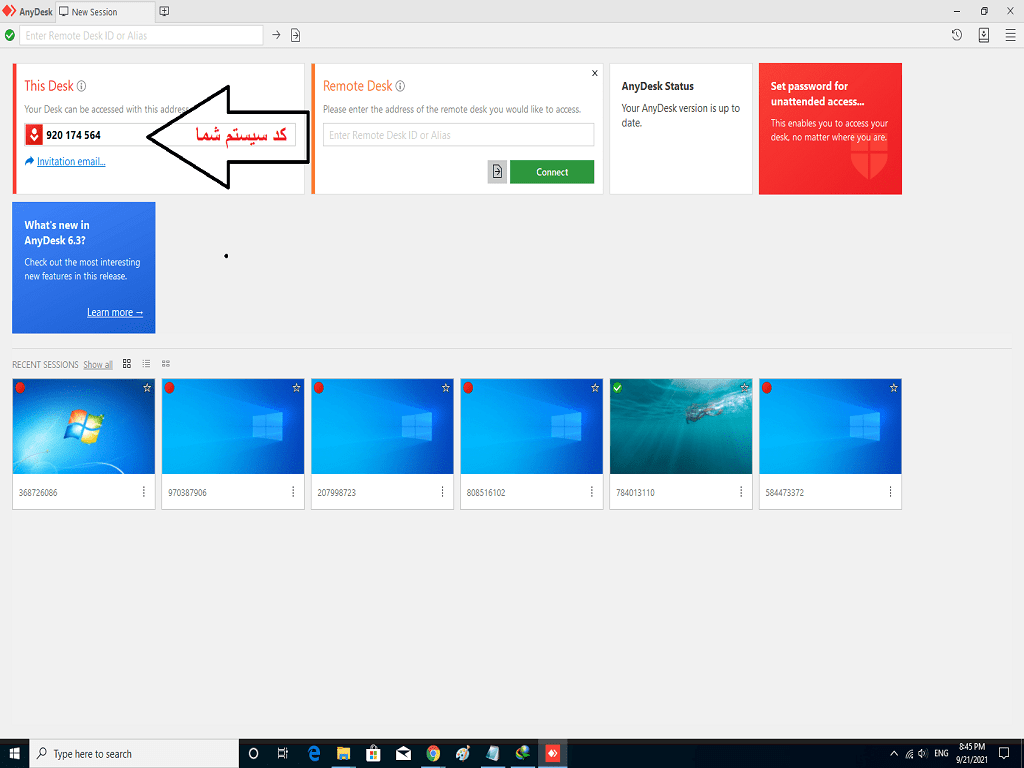The height and width of the screenshot is (768, 1024).
Task: Click the This Desk ID 920 174 564
Action: click(73, 135)
